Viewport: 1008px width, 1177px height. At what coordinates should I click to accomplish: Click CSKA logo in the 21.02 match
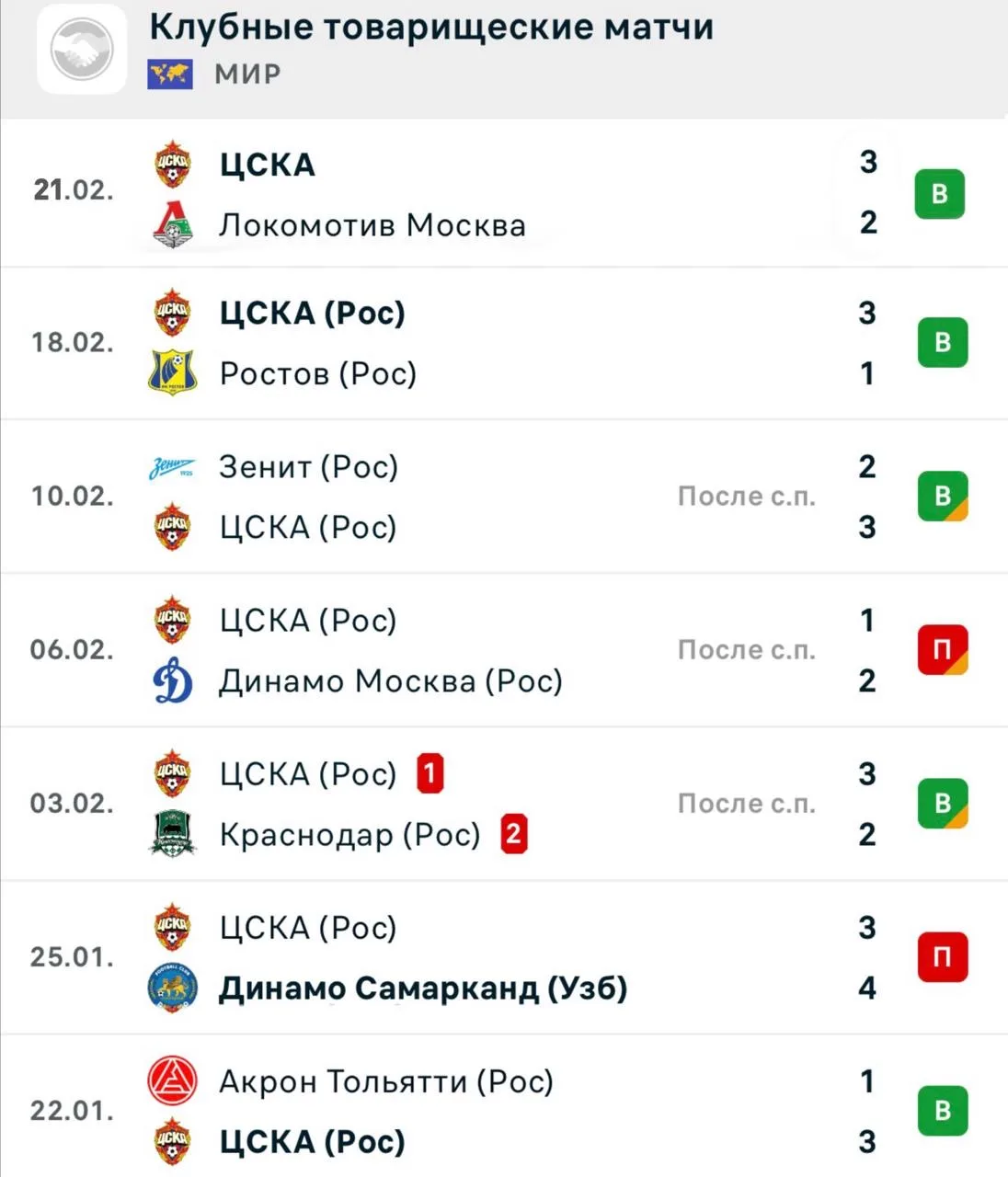point(173,165)
